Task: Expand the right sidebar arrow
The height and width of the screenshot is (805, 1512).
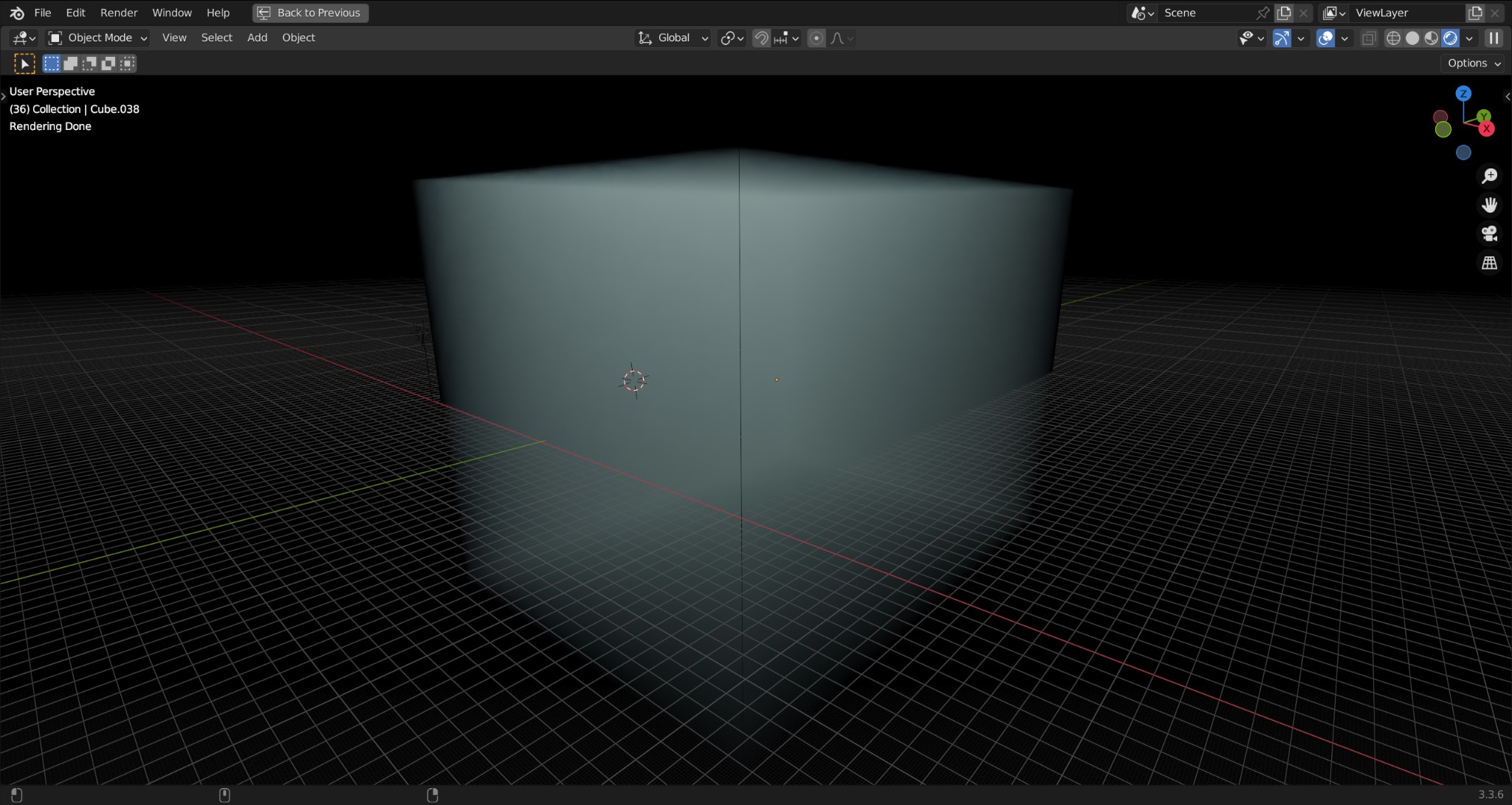Action: click(1508, 96)
